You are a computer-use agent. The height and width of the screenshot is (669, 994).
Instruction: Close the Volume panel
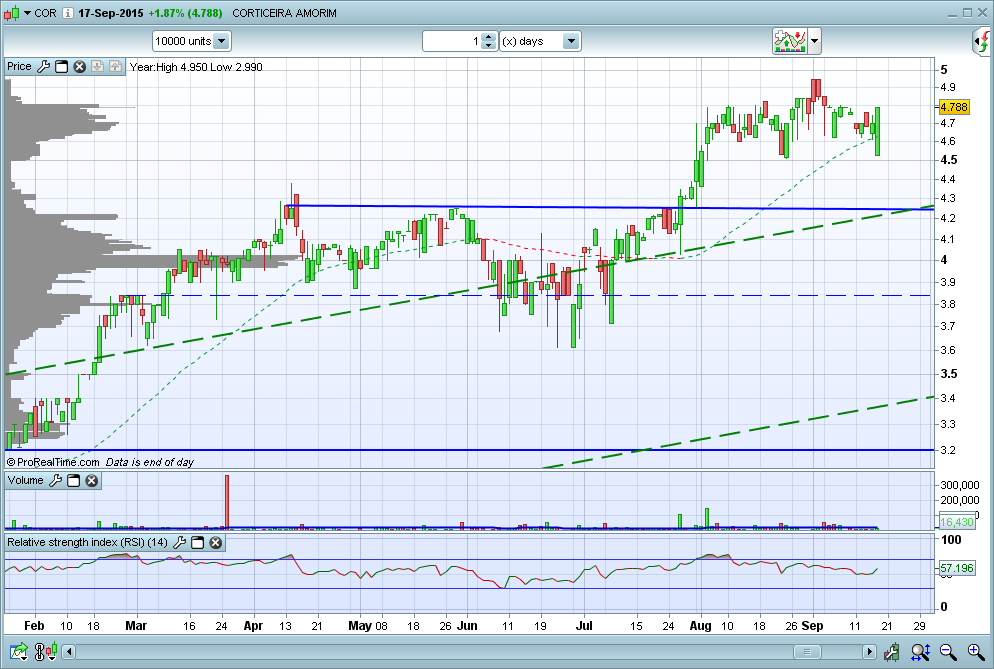click(x=91, y=481)
